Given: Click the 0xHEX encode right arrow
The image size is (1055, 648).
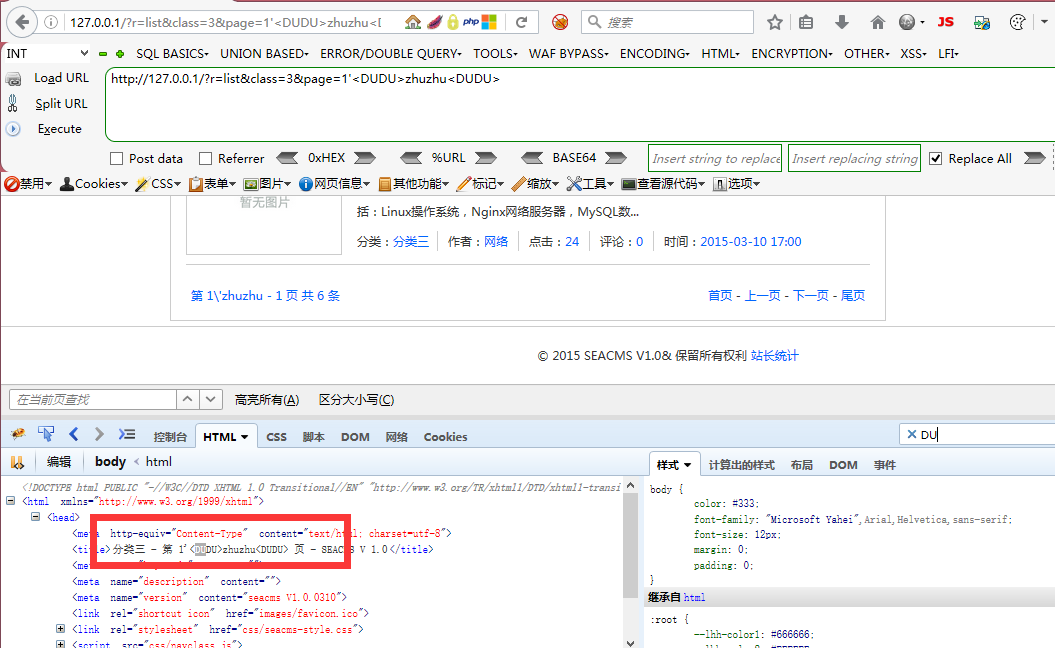Looking at the screenshot, I should click(365, 158).
